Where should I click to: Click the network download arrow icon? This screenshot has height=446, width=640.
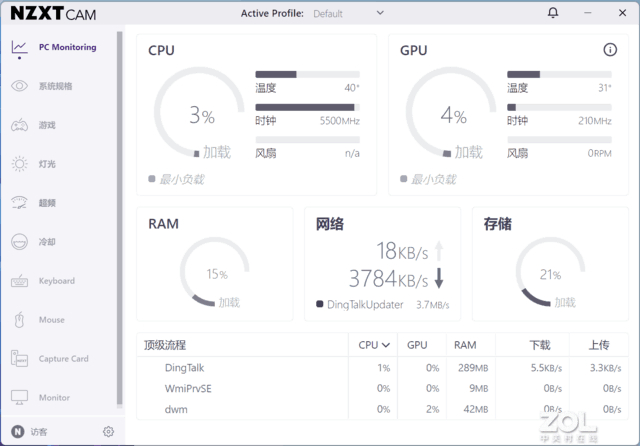pyautogui.click(x=439, y=278)
